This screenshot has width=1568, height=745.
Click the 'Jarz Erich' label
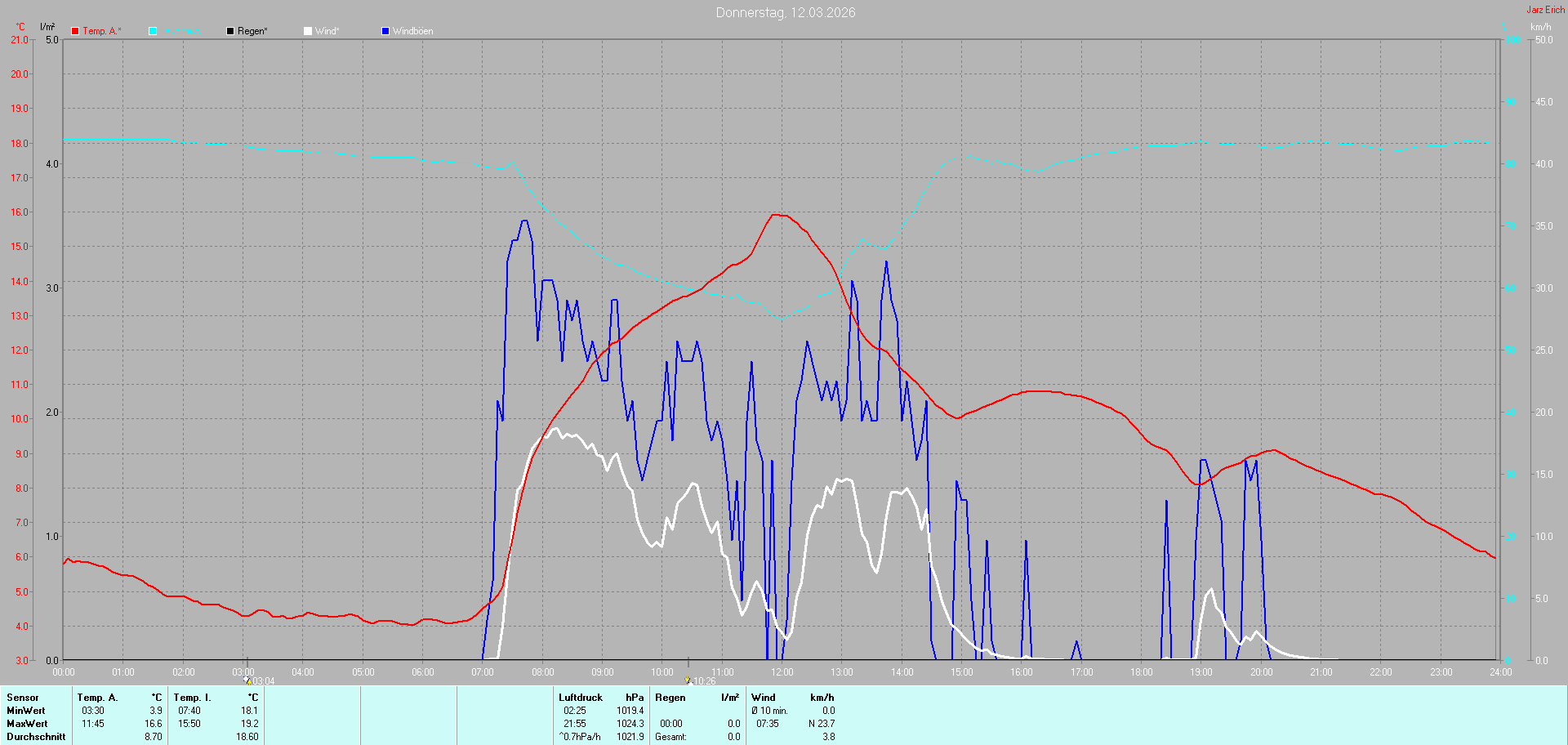(x=1546, y=10)
